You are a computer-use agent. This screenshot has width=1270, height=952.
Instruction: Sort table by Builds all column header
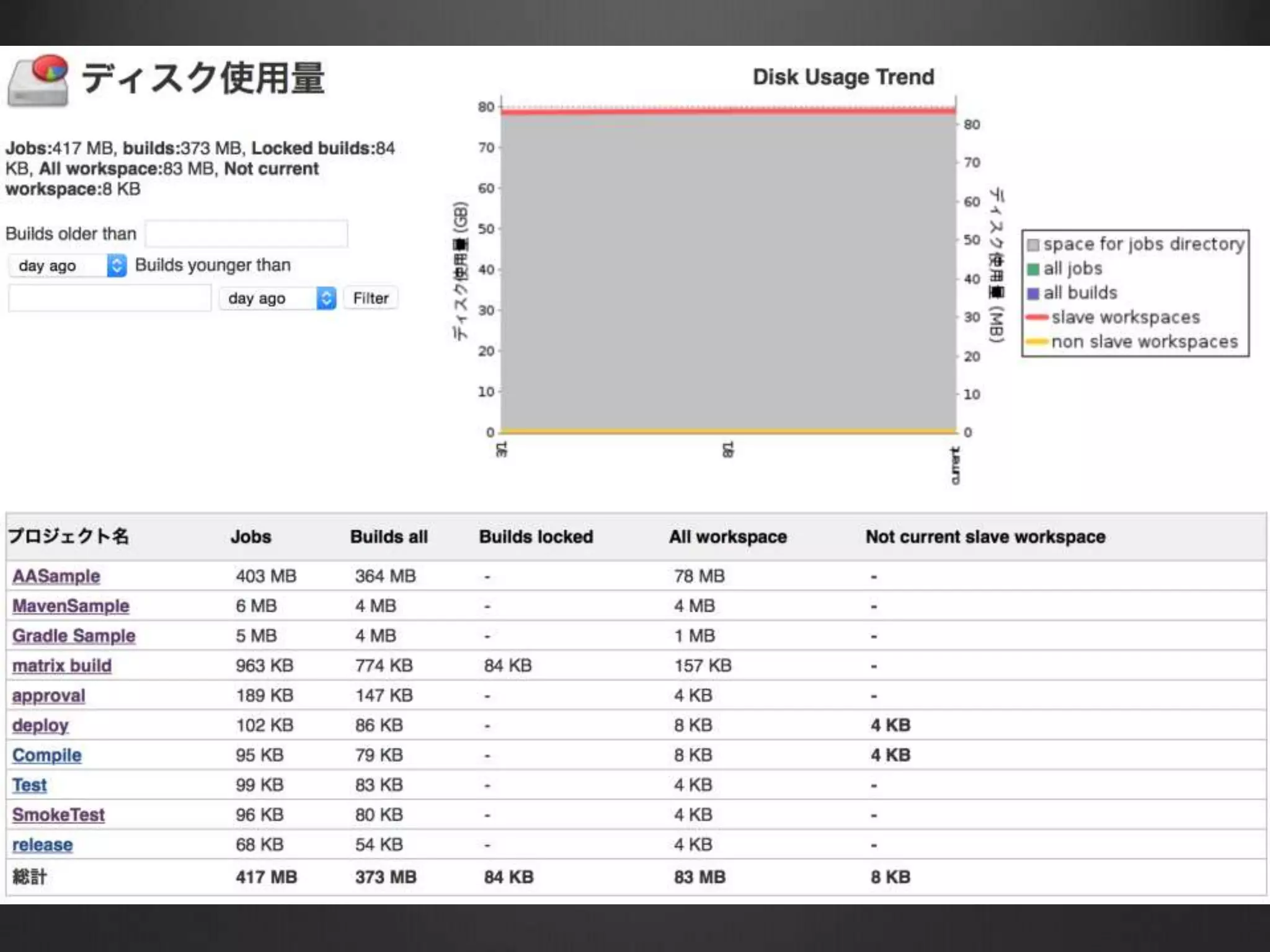(388, 537)
